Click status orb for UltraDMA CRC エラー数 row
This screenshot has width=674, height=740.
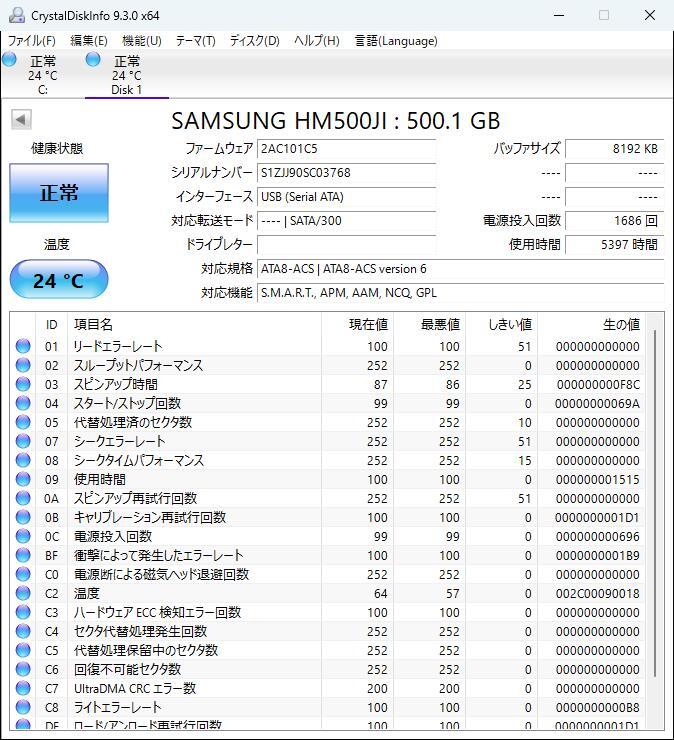point(23,688)
